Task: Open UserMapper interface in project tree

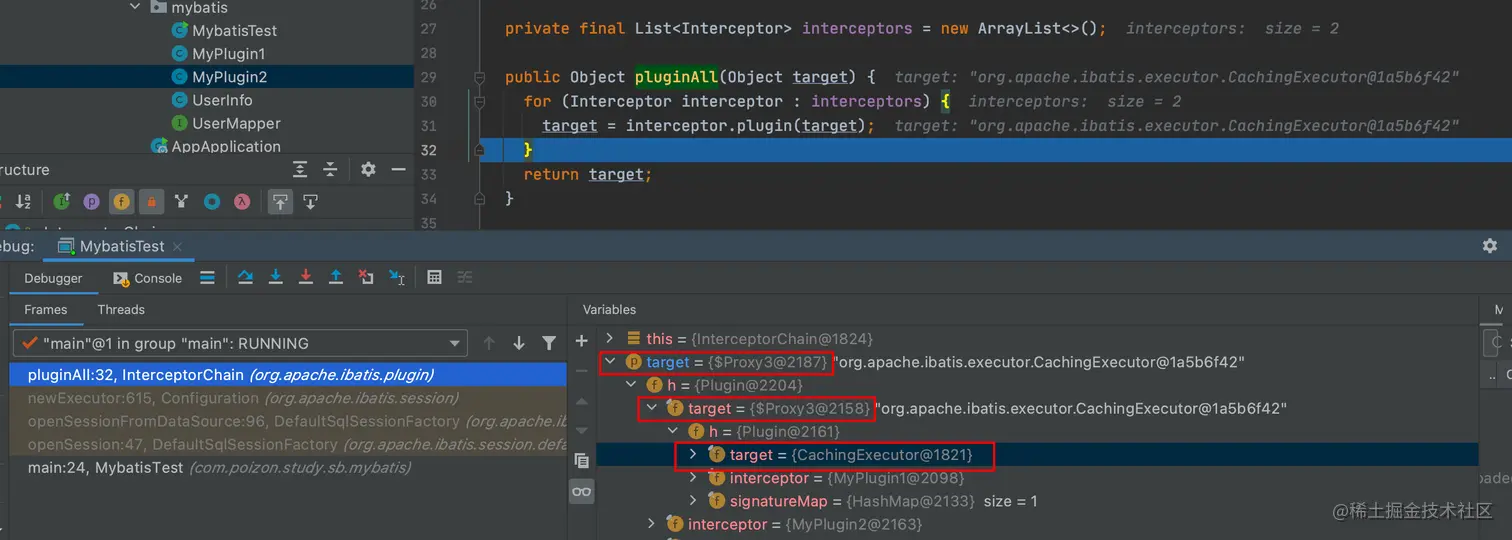Action: tap(225, 123)
